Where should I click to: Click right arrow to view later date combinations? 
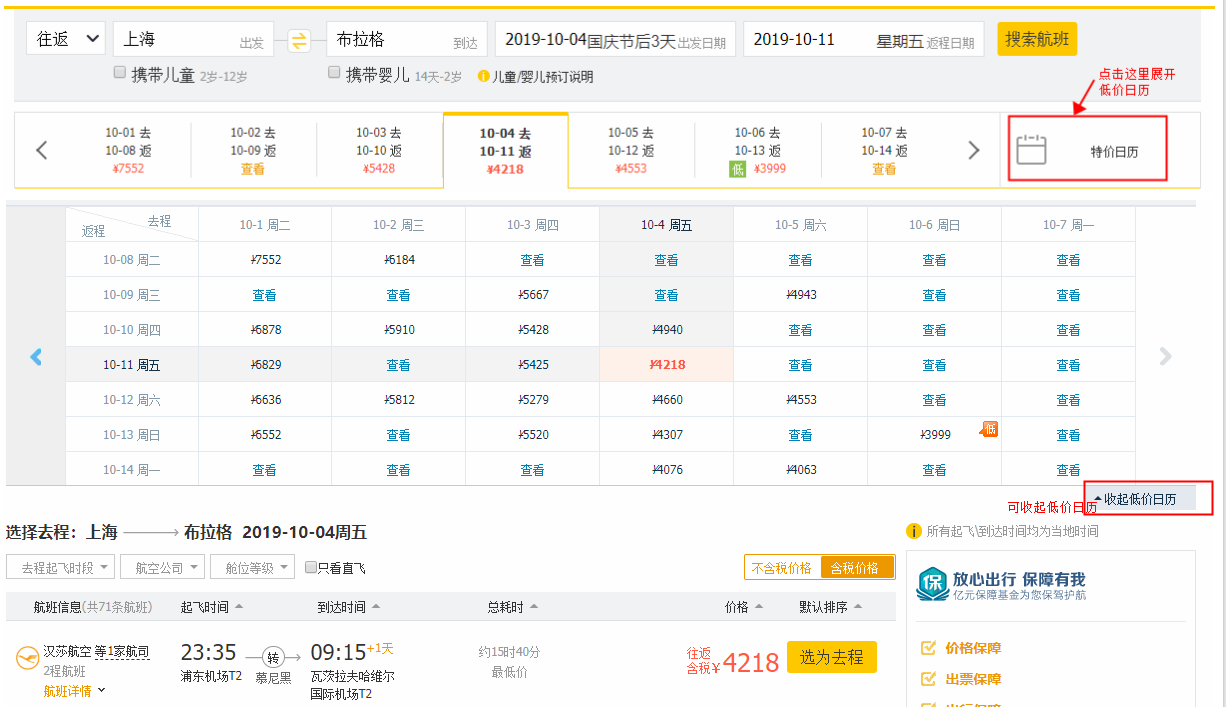pyautogui.click(x=973, y=149)
